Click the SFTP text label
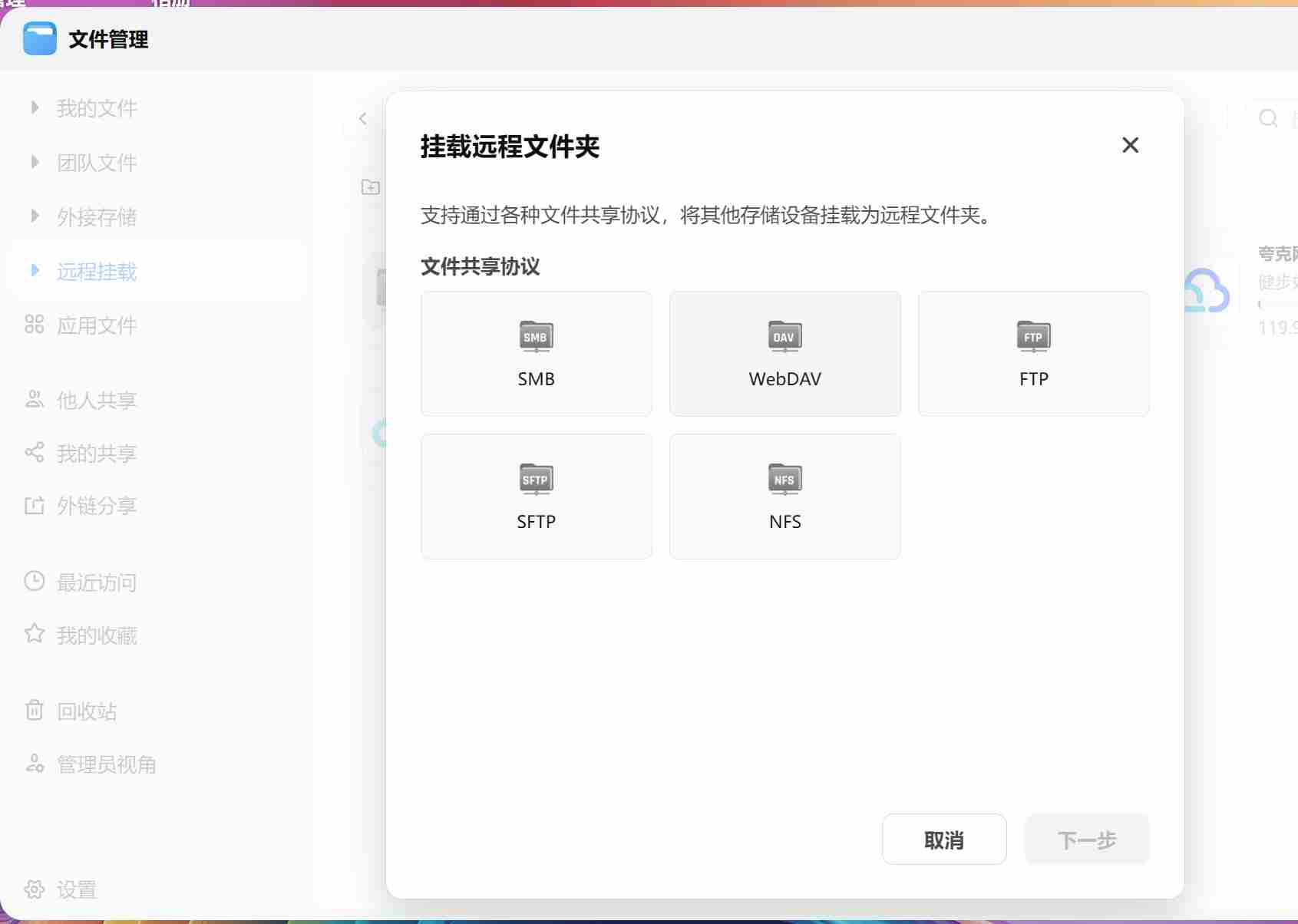 tap(536, 522)
